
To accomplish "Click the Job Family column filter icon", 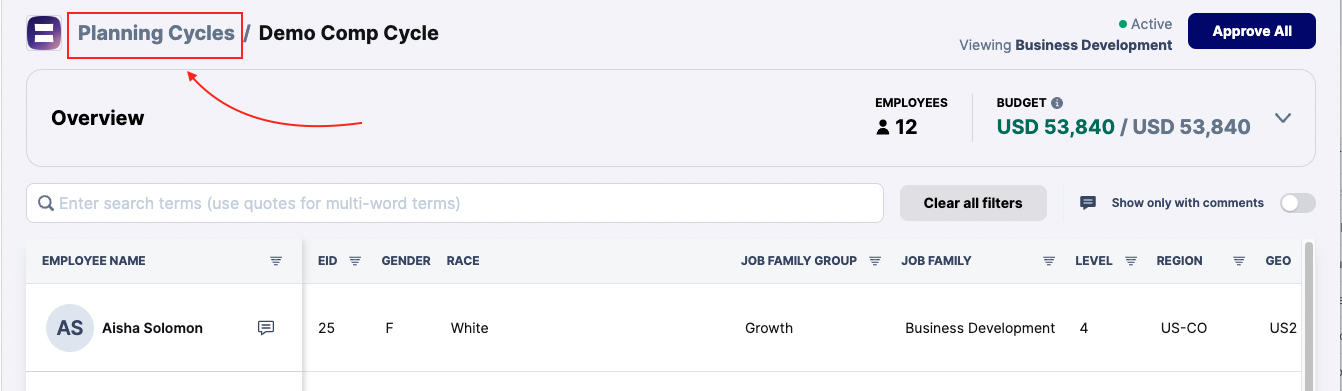I will (1049, 261).
